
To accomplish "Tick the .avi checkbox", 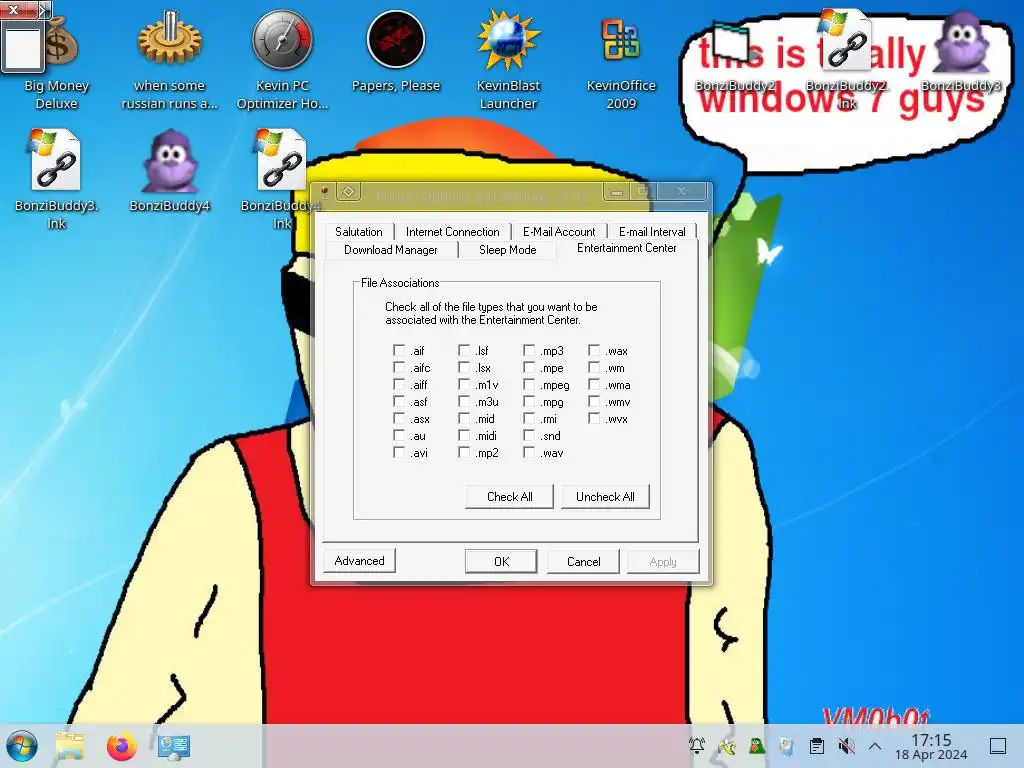I will [x=398, y=453].
